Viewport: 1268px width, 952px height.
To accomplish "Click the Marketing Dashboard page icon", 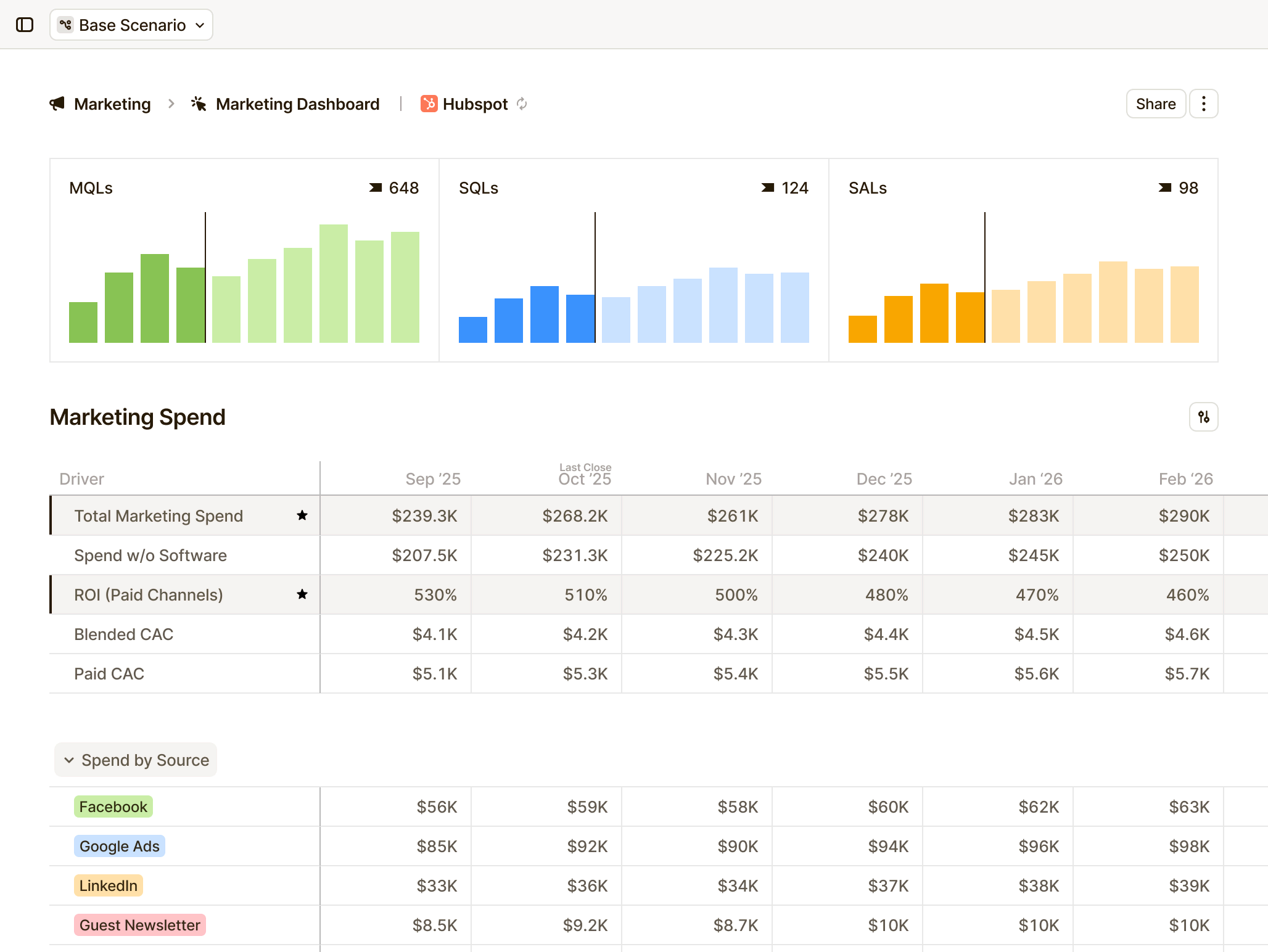I will [199, 104].
